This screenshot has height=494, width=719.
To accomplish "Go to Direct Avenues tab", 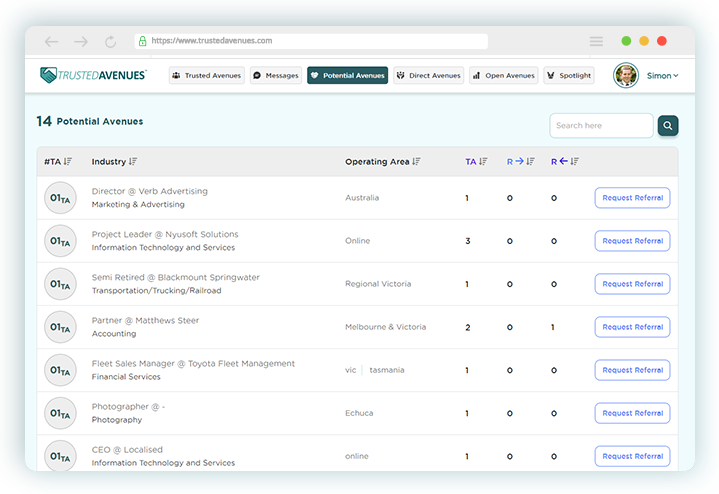I will click(428, 75).
